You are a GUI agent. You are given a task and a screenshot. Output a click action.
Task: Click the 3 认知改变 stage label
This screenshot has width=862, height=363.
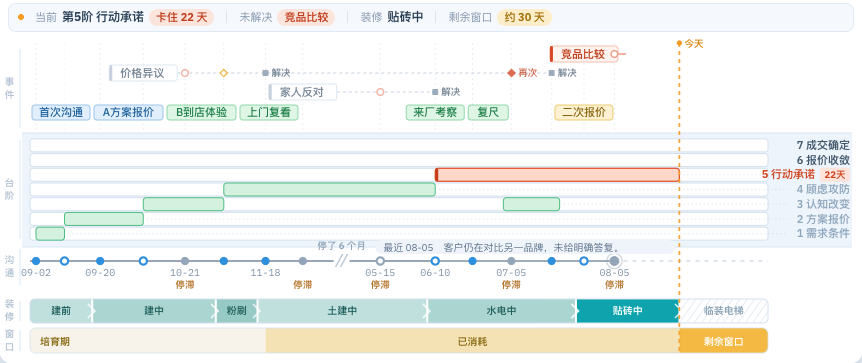point(823,204)
